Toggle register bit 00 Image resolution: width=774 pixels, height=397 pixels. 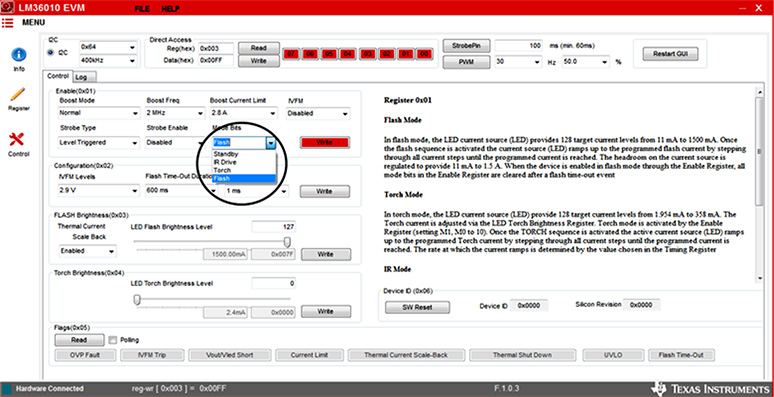coord(424,54)
